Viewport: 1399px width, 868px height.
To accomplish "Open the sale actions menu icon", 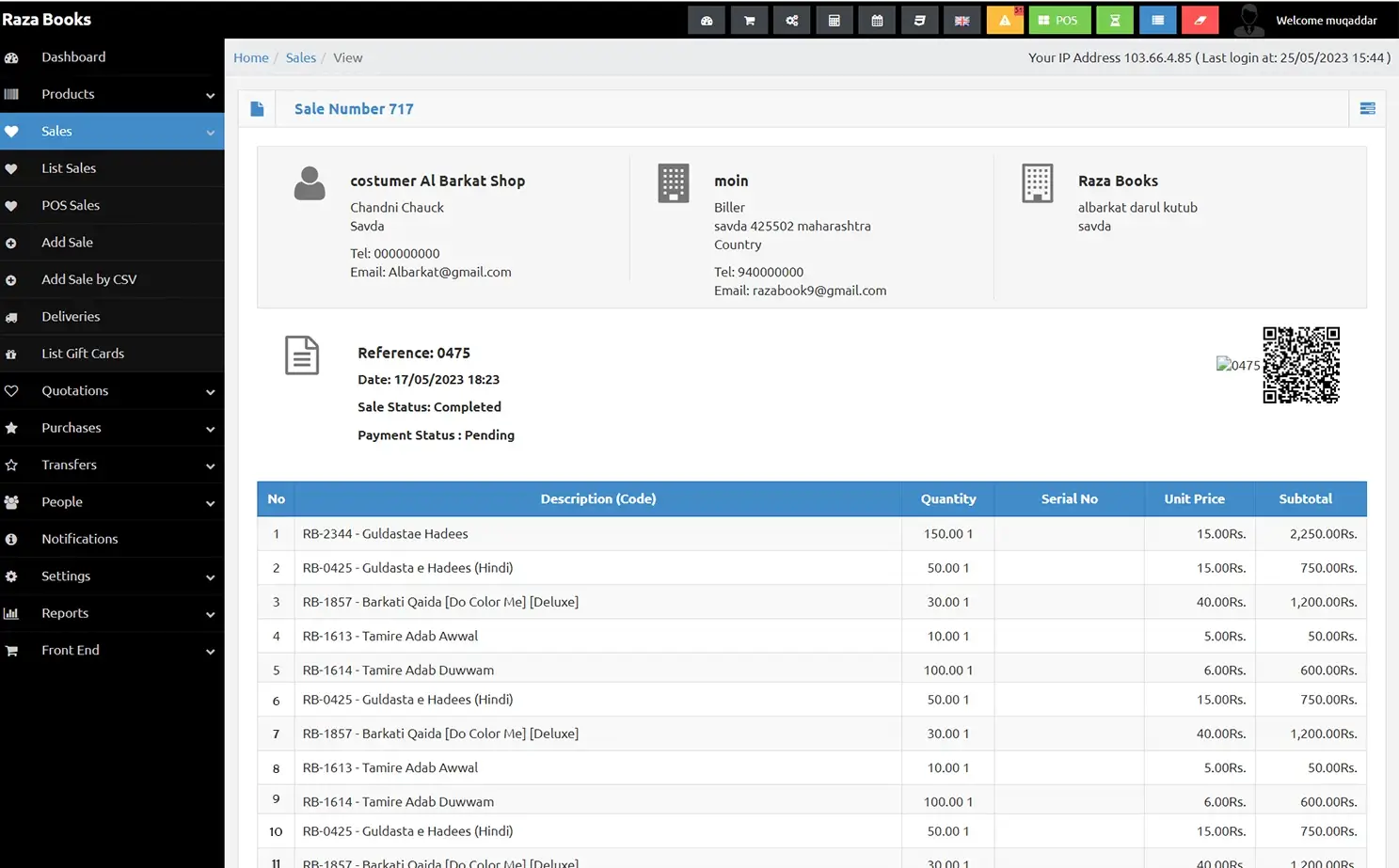I will (1367, 109).
